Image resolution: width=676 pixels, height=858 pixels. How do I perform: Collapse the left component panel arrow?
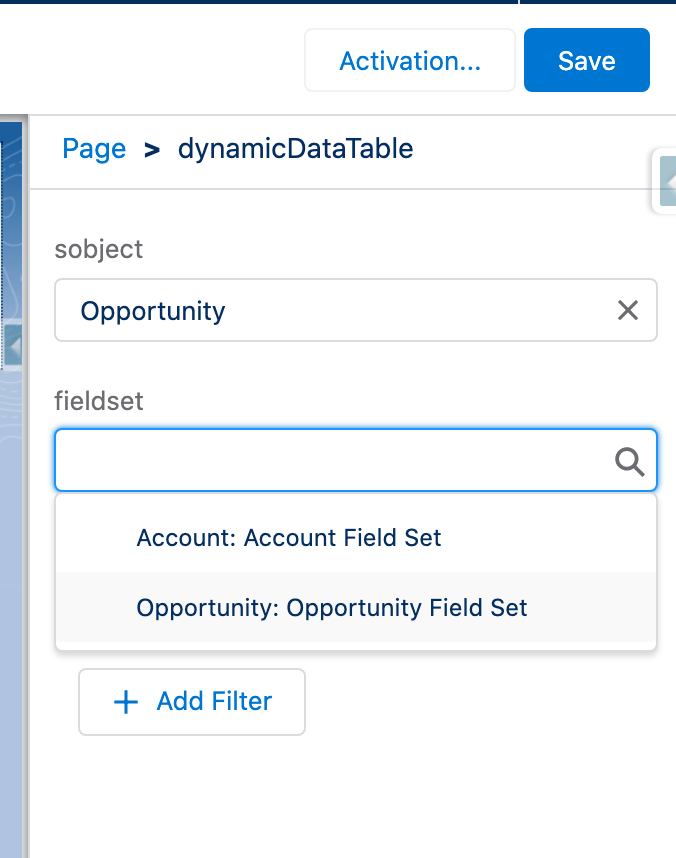pos(14,345)
